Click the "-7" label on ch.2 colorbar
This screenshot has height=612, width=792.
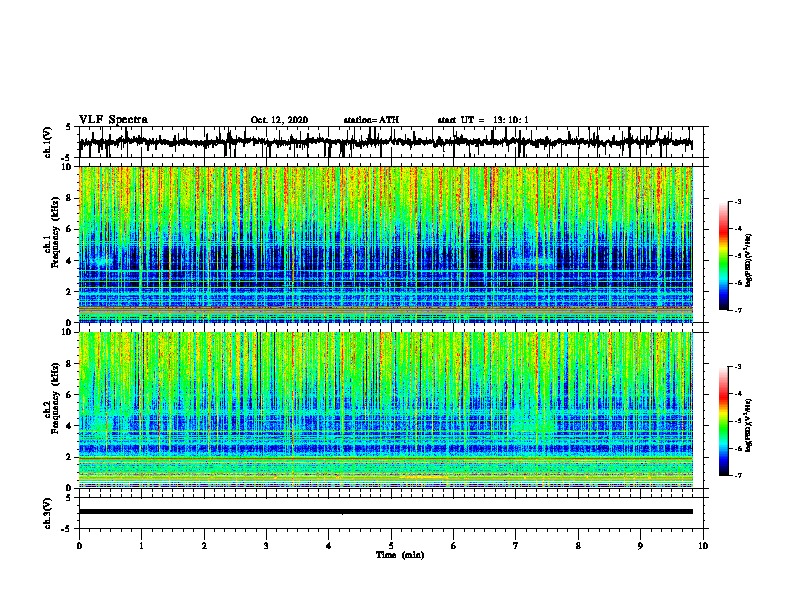tap(737, 475)
